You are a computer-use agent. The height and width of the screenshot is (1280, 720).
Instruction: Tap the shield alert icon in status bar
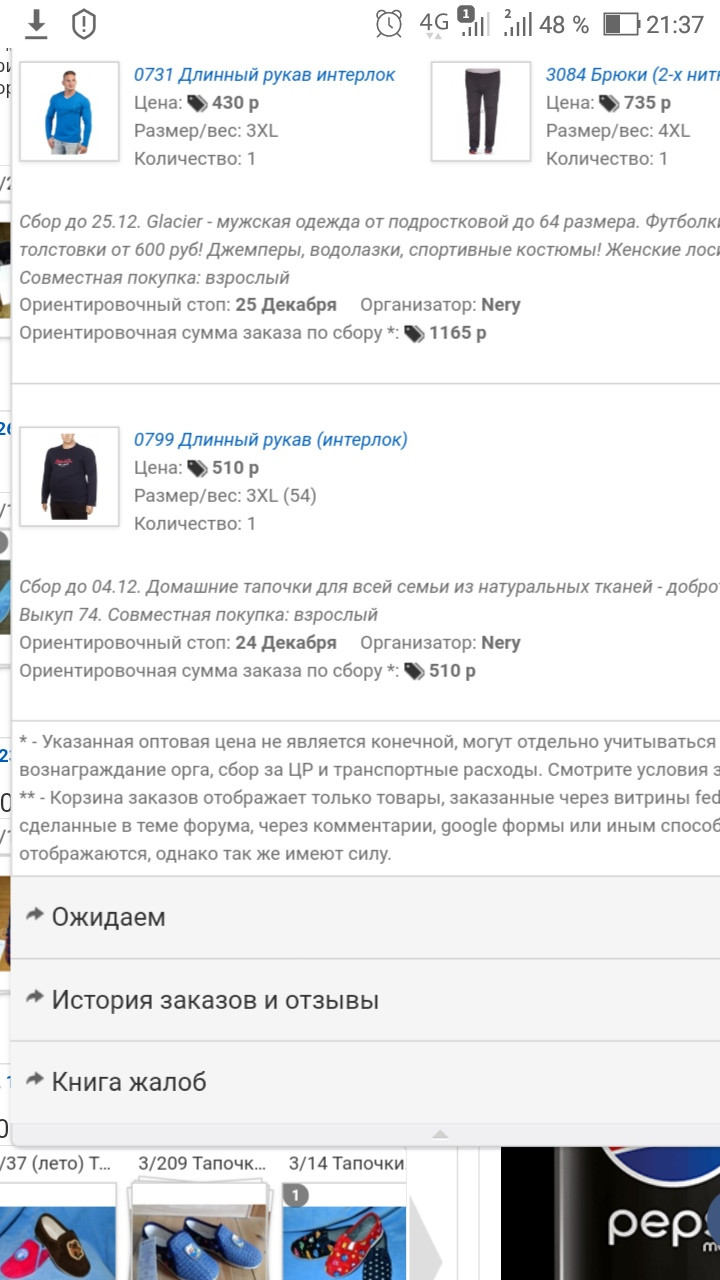84,25
